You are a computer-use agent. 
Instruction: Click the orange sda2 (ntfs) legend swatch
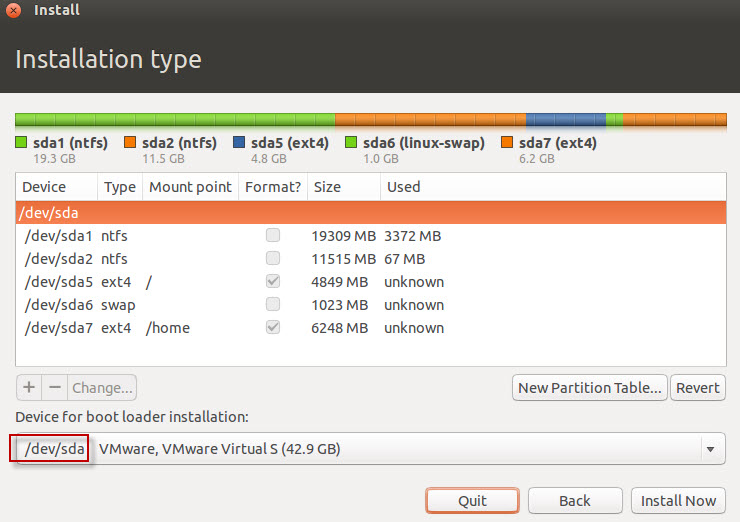130,143
